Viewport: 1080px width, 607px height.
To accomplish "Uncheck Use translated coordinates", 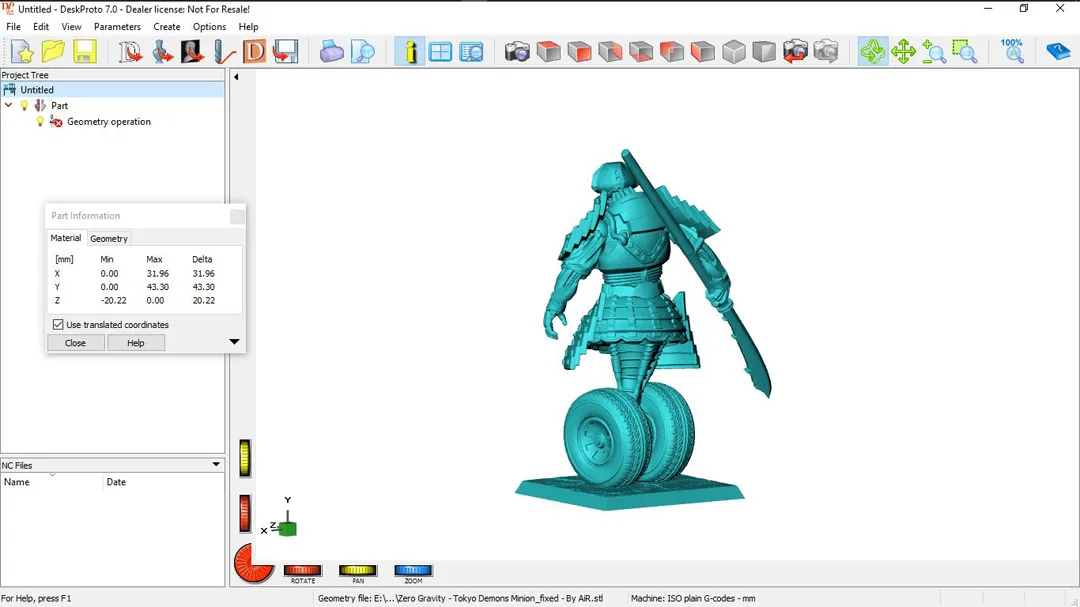I will pos(58,325).
